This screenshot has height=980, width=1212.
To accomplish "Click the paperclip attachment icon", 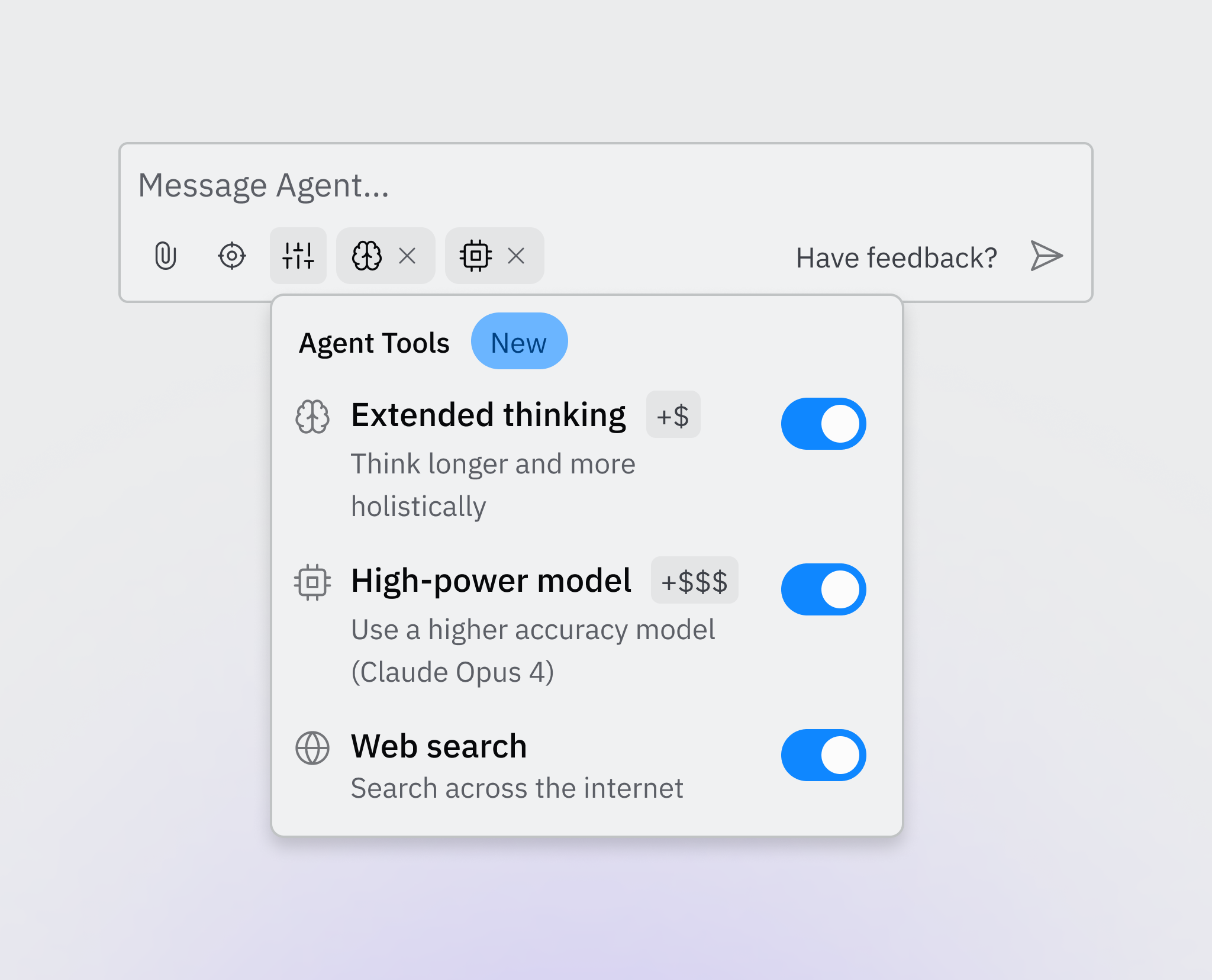I will pyautogui.click(x=166, y=256).
